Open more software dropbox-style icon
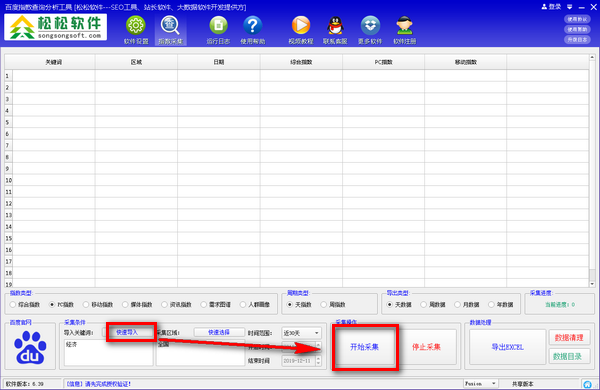The width and height of the screenshot is (600, 390). pyautogui.click(x=370, y=26)
